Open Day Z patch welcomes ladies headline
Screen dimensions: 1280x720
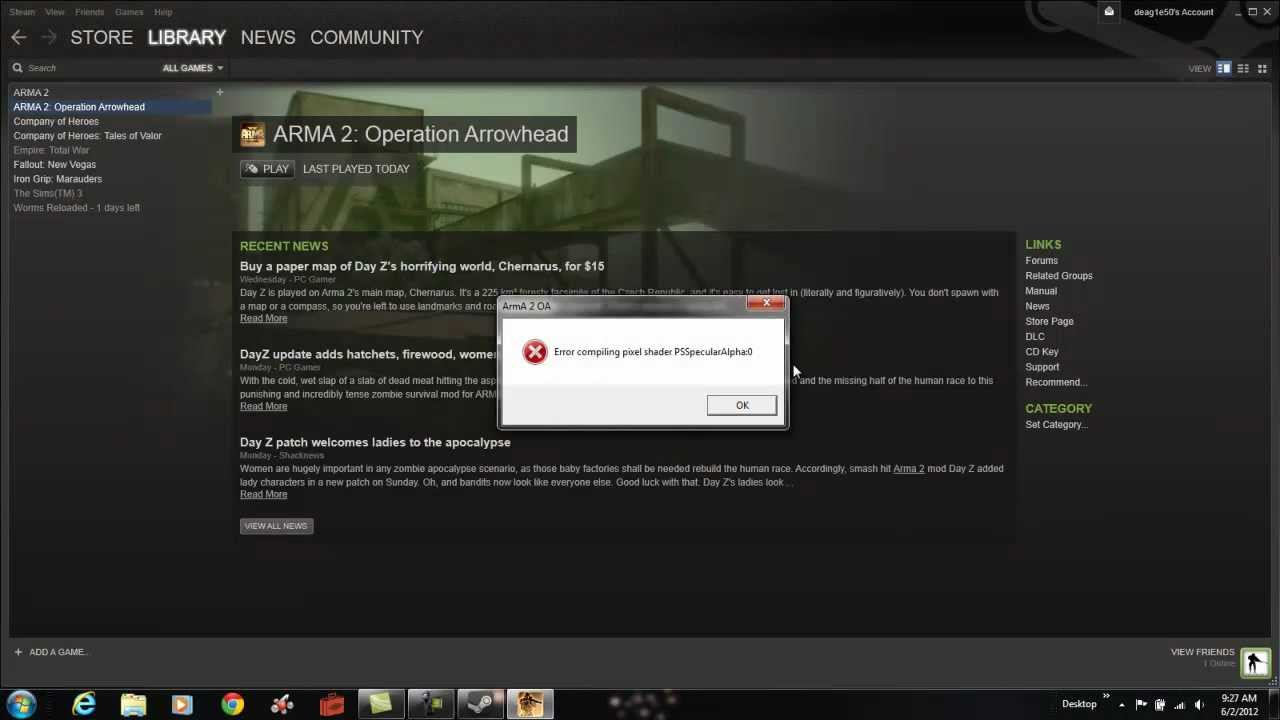click(x=375, y=442)
